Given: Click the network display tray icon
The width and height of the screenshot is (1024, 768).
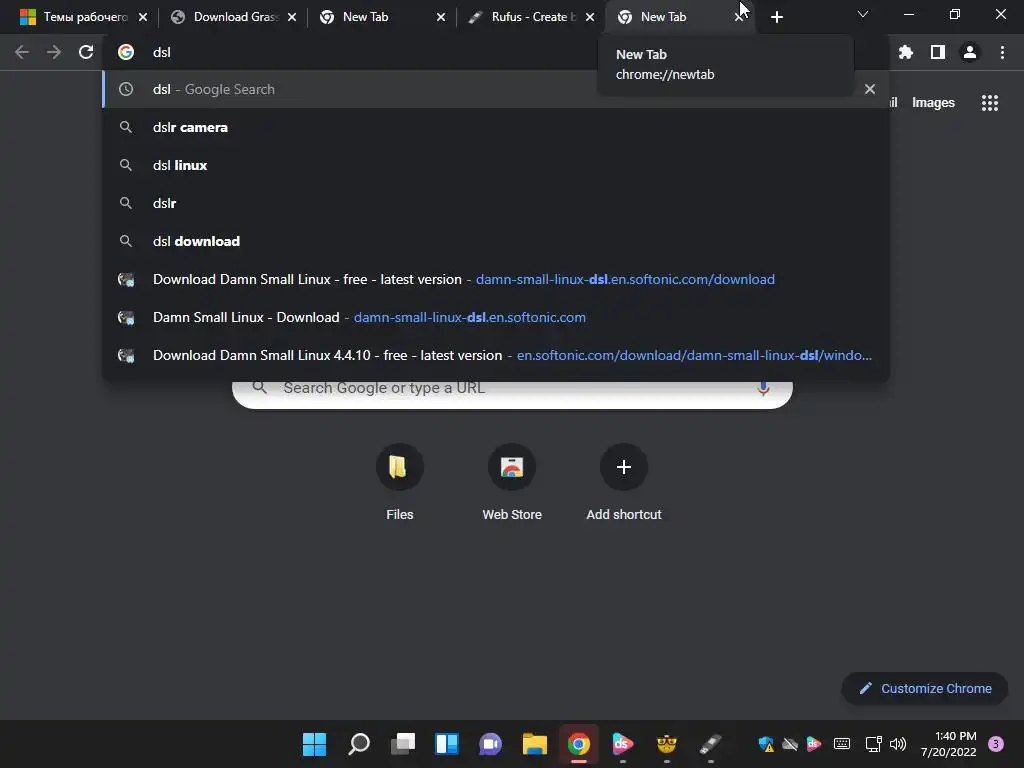Looking at the screenshot, I should click(x=873, y=744).
